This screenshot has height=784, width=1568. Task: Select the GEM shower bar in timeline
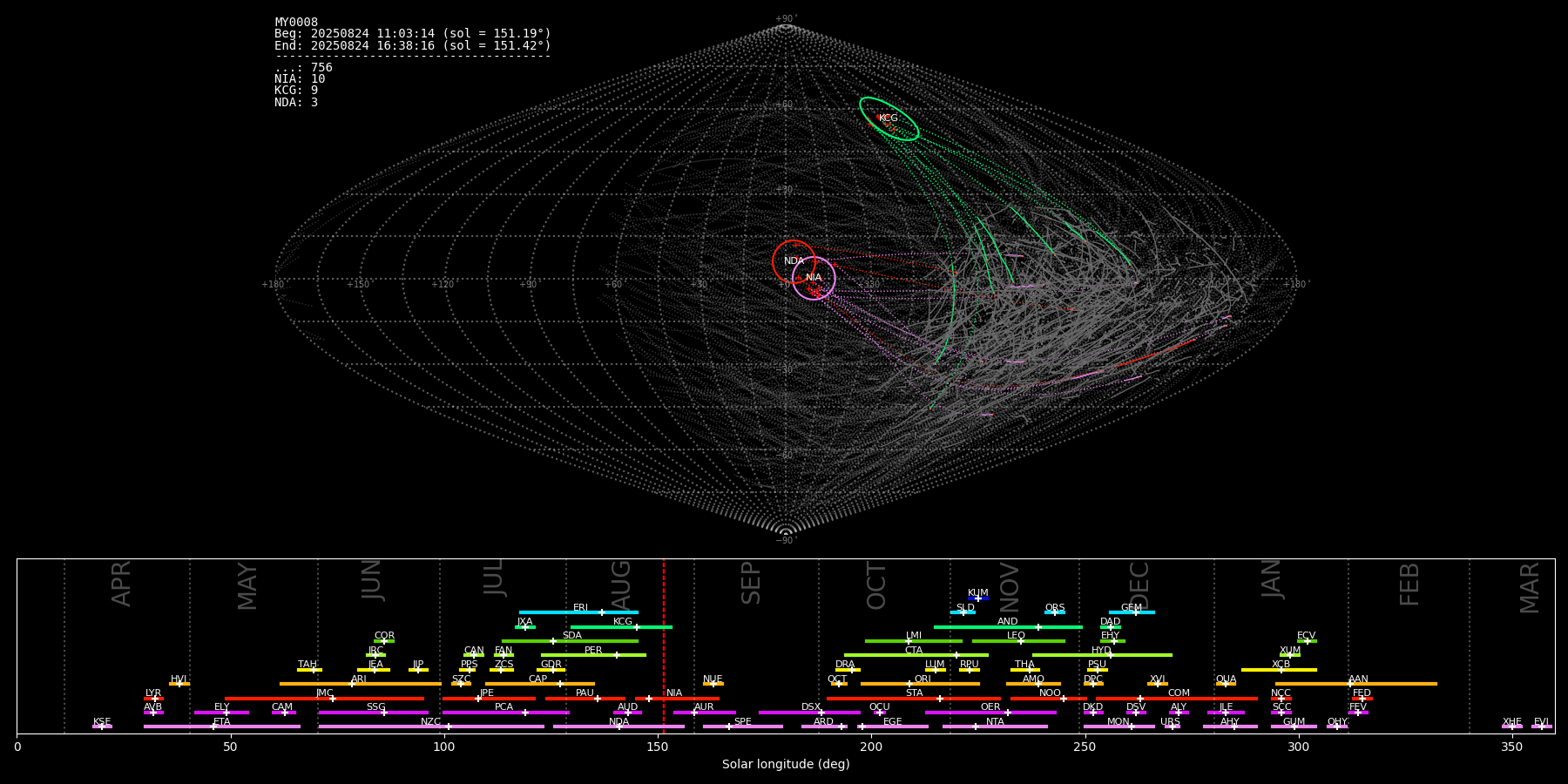[x=1132, y=612]
